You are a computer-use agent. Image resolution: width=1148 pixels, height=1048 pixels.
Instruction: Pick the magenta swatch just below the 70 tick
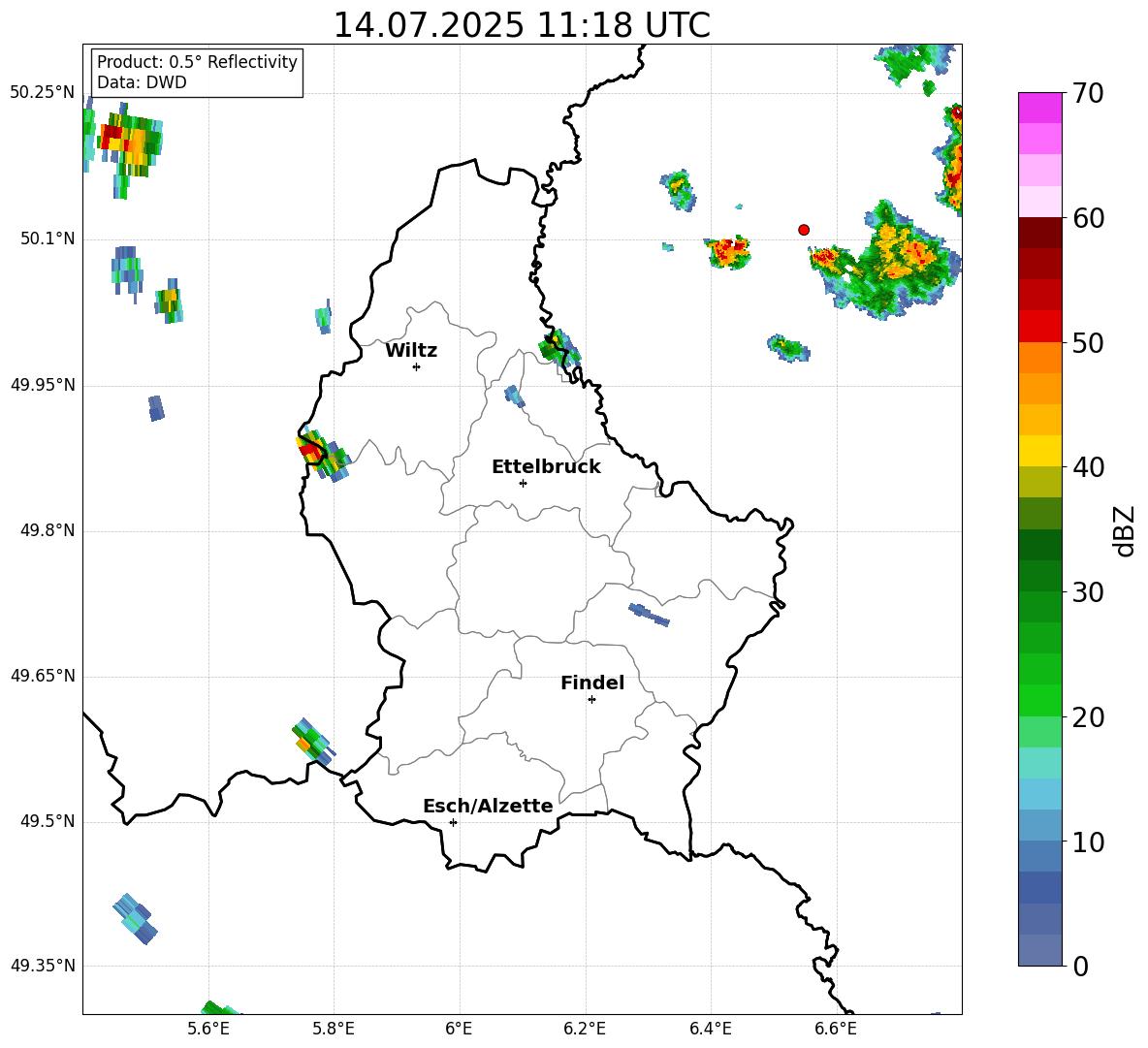click(x=1039, y=109)
